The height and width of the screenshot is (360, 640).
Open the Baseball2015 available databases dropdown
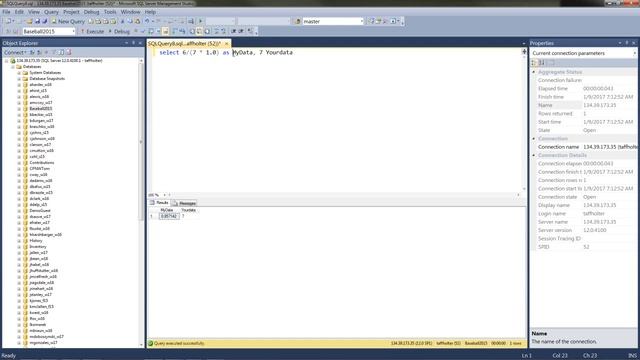pyautogui.click(x=73, y=31)
